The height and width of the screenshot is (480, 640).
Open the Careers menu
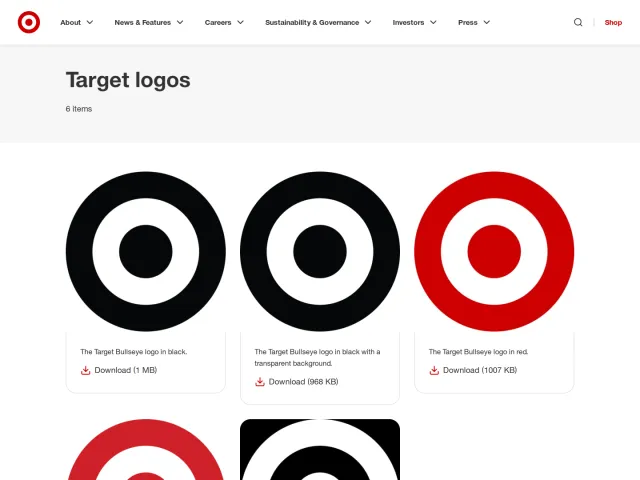[218, 22]
